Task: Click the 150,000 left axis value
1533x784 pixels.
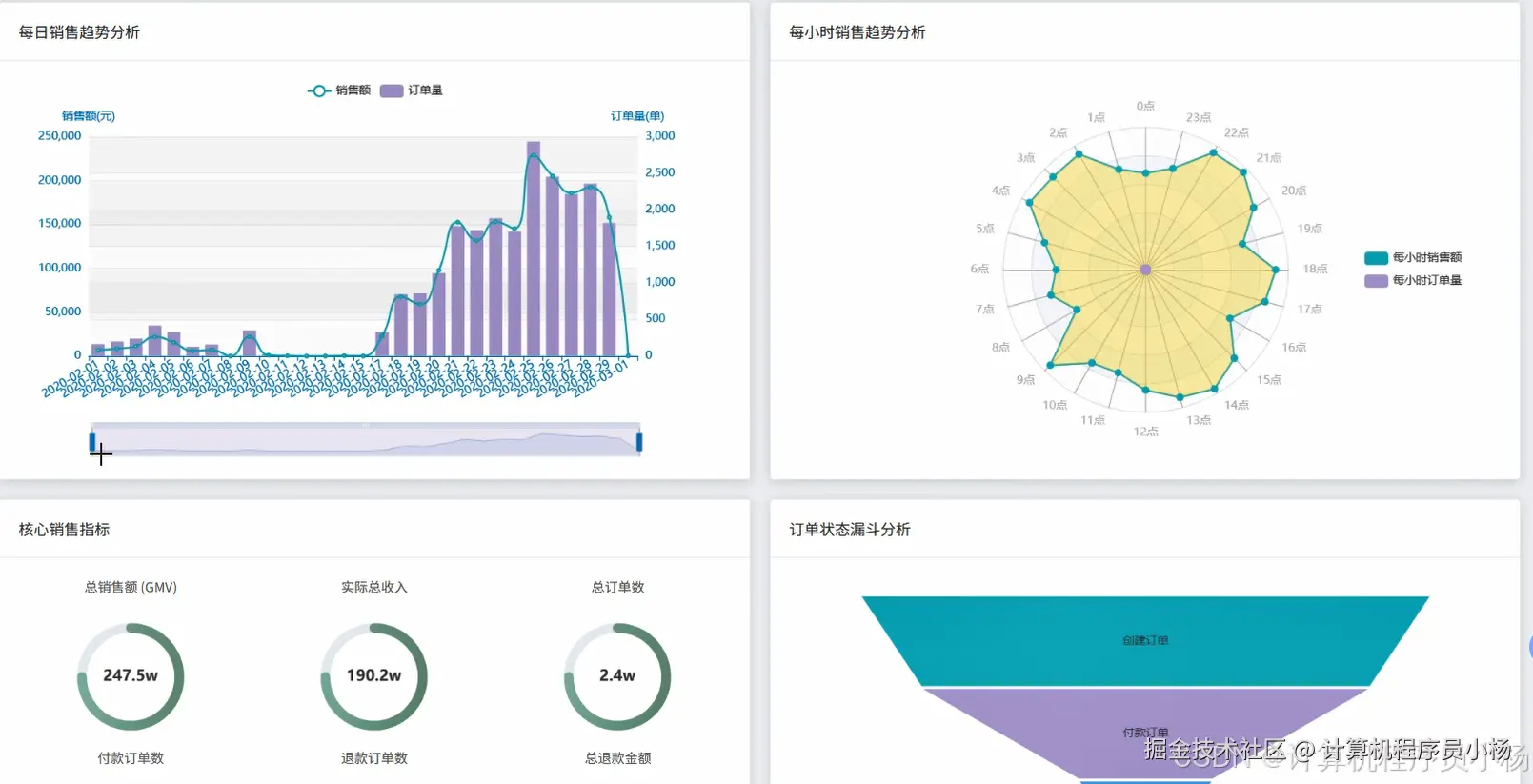Action: click(x=59, y=223)
